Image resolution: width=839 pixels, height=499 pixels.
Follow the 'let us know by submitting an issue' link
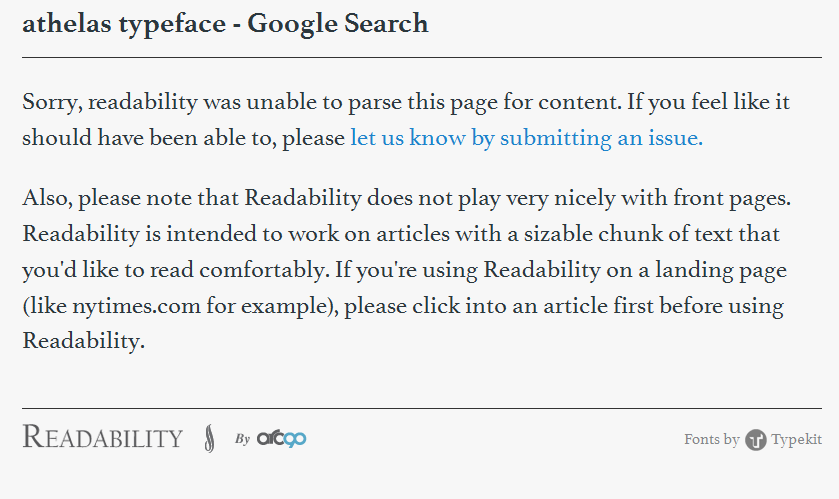(526, 138)
